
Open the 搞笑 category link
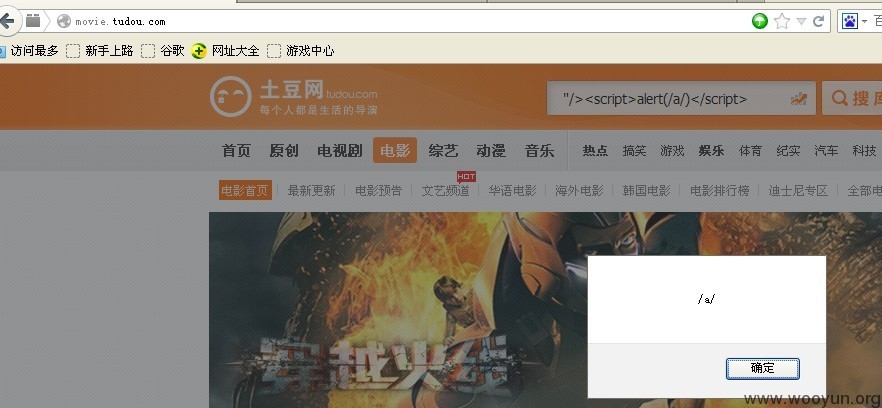point(634,151)
